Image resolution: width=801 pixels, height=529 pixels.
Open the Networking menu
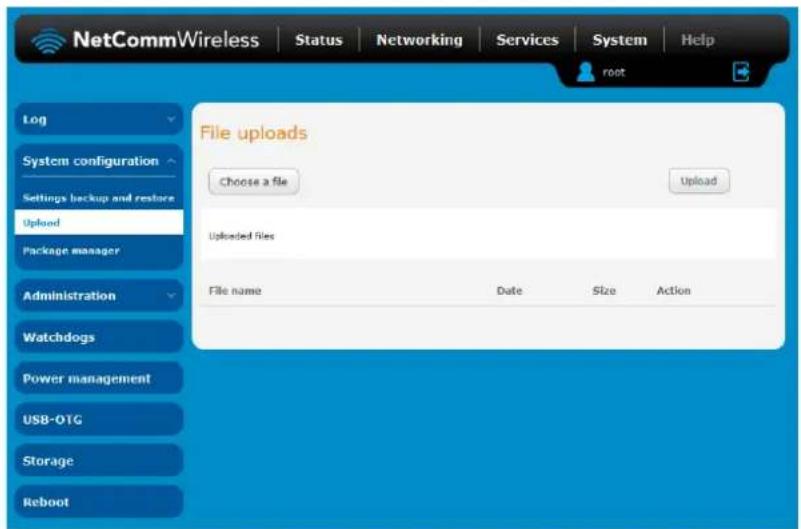419,40
